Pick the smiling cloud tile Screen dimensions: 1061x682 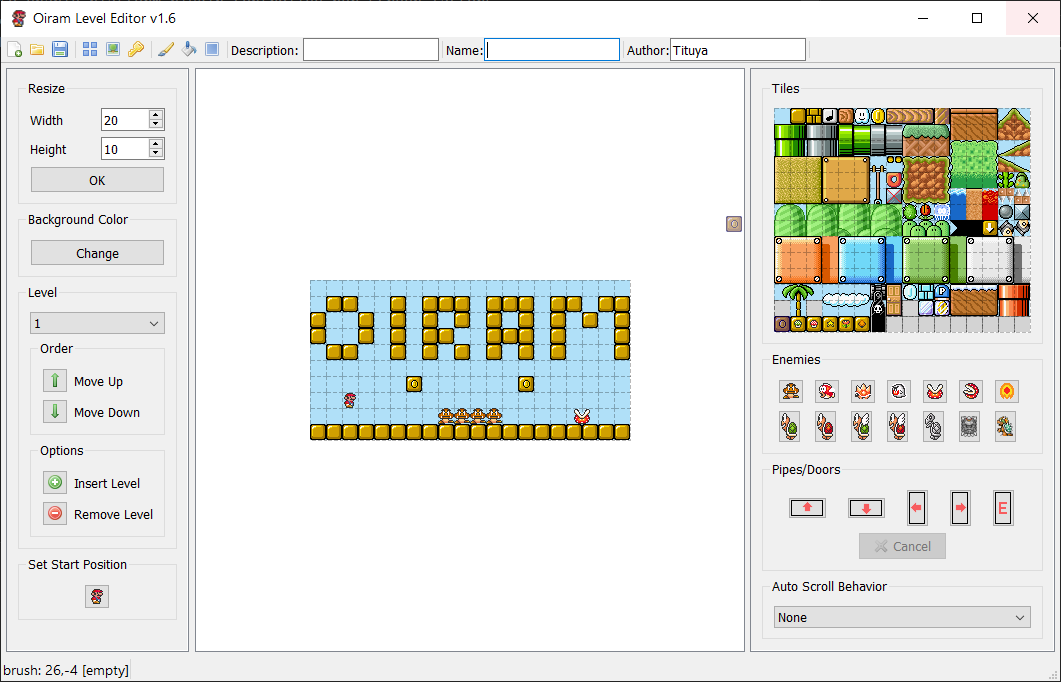click(862, 116)
